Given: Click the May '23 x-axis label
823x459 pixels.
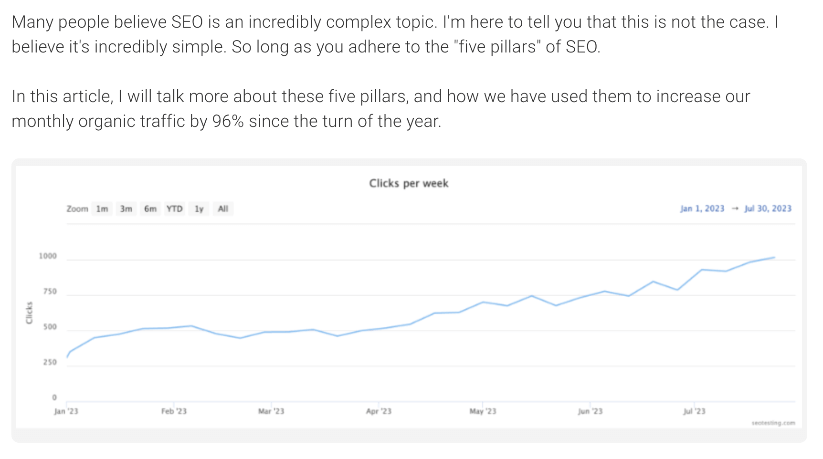Looking at the screenshot, I should (483, 411).
